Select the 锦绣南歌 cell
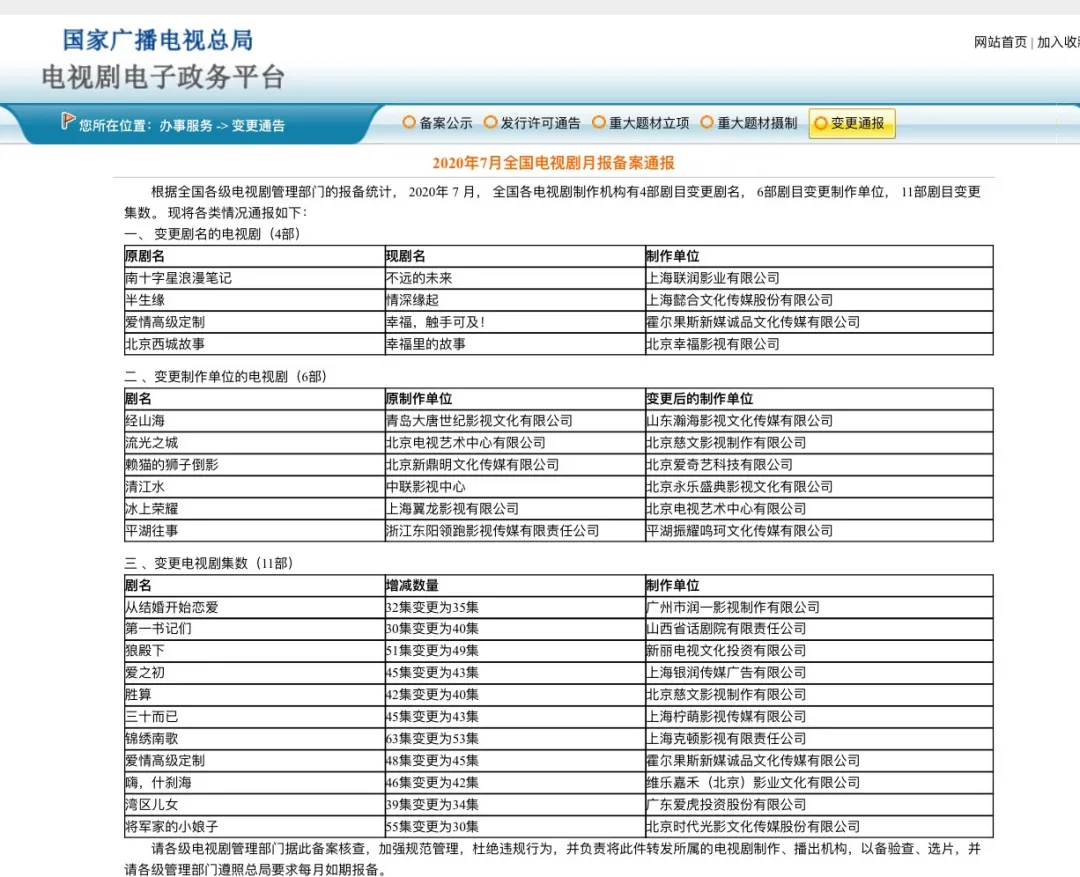 (254, 739)
